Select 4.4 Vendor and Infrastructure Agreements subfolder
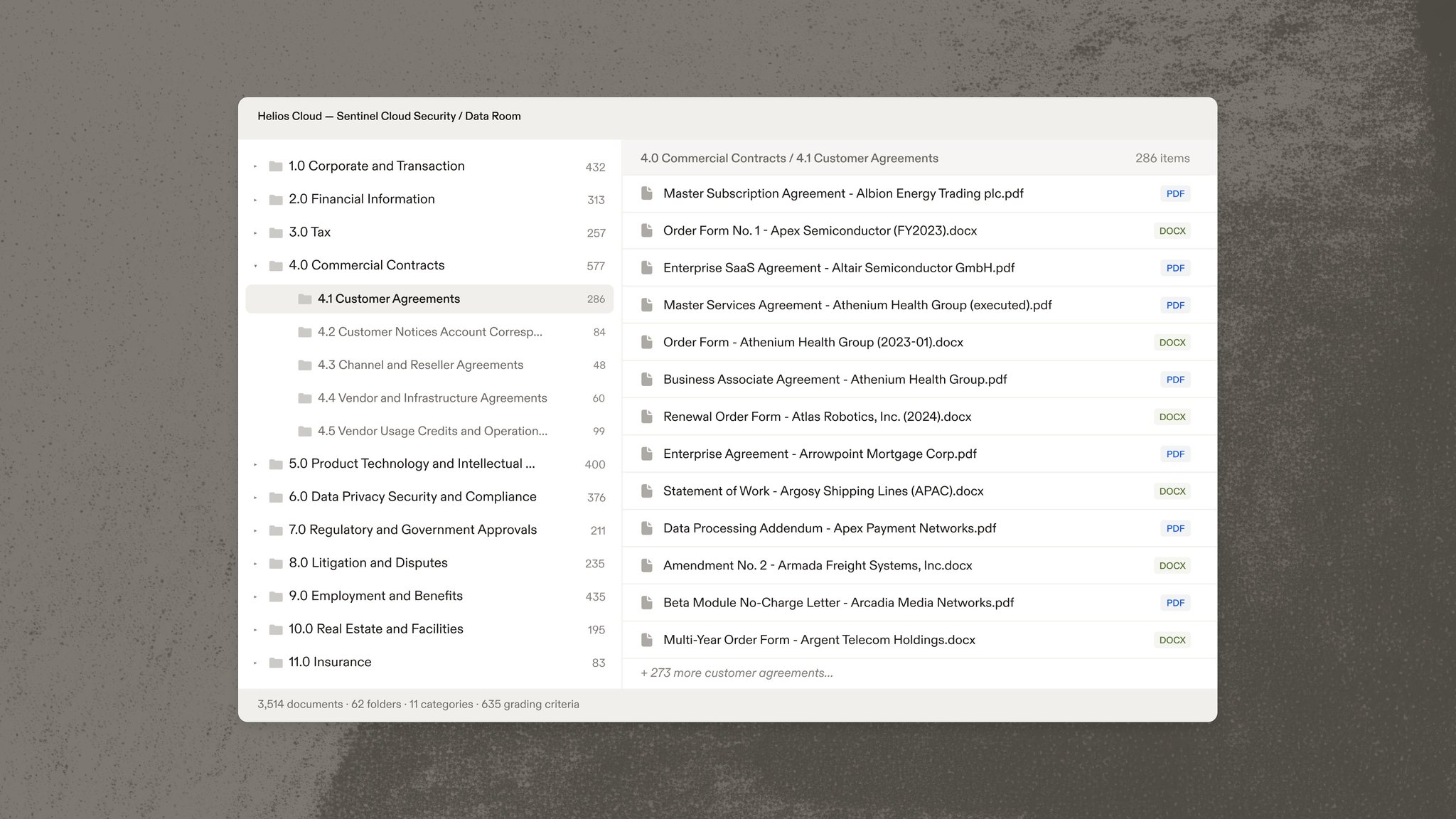This screenshot has height=819, width=1456. tap(429, 398)
